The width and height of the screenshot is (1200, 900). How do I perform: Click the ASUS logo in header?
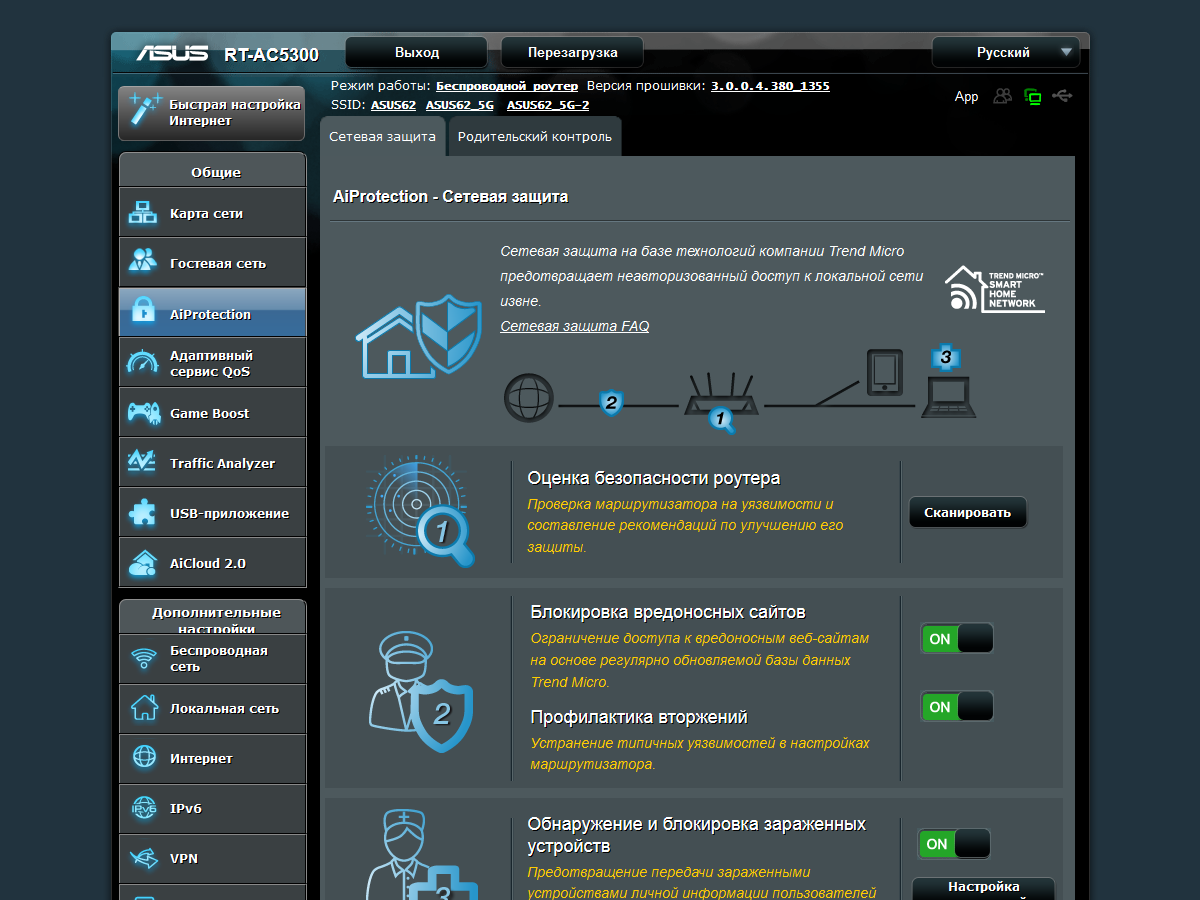(172, 53)
